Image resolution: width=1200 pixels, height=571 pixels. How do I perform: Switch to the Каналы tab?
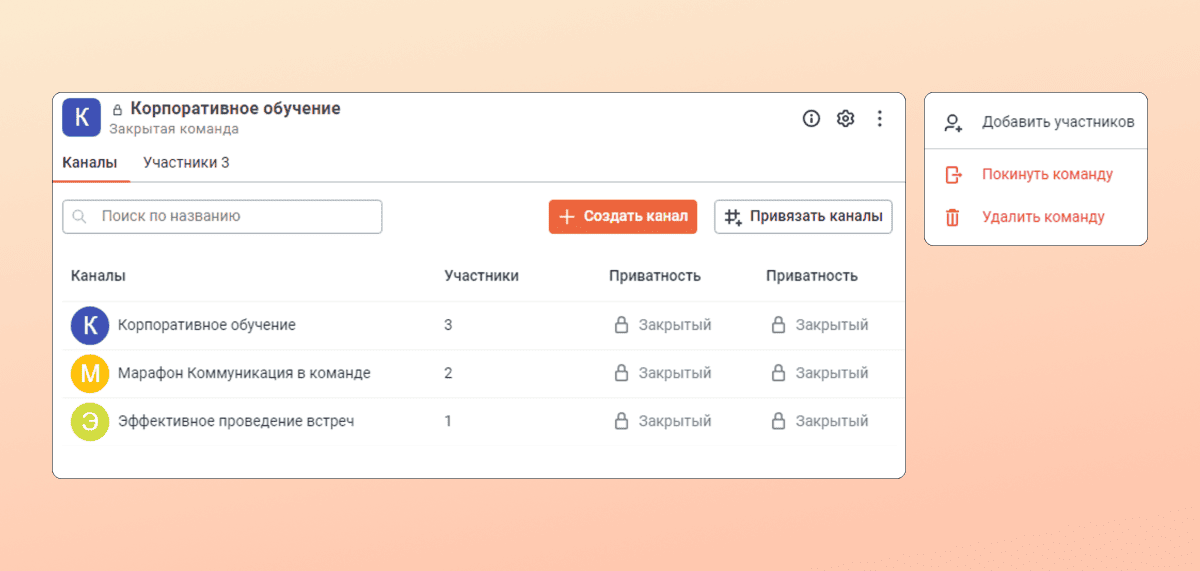point(90,162)
